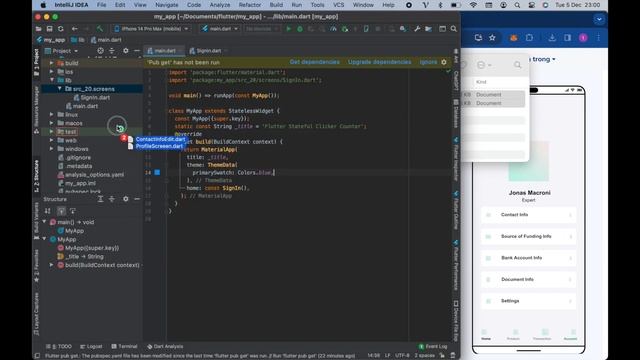Viewport: 640px width, 360px height.
Task: Collapse the src_20.screens folder
Action: pos(60,89)
